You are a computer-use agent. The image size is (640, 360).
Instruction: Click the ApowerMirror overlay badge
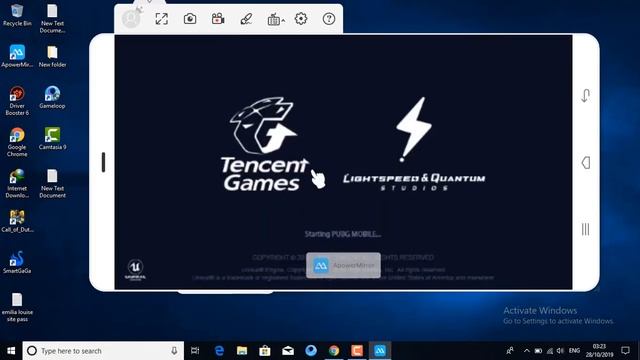coord(343,265)
